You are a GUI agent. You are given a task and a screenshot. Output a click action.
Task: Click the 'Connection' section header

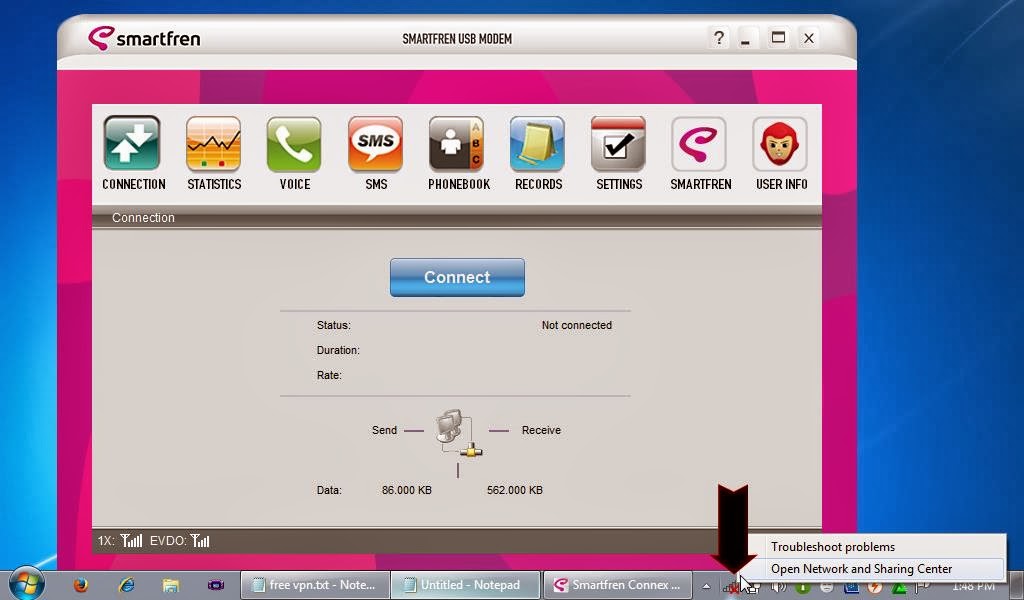pyautogui.click(x=143, y=217)
